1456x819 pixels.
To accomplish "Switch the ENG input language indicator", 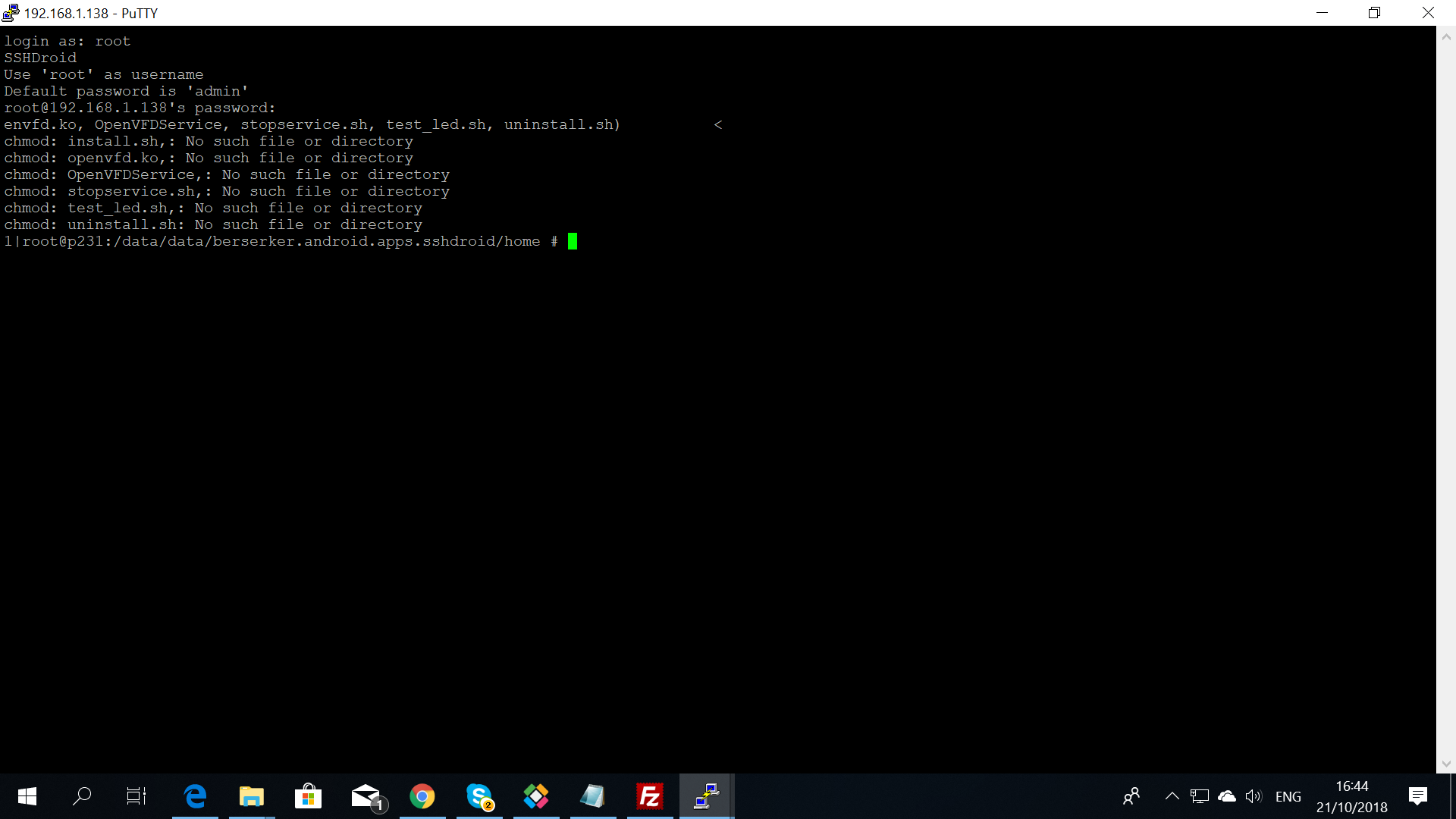I will coord(1288,796).
